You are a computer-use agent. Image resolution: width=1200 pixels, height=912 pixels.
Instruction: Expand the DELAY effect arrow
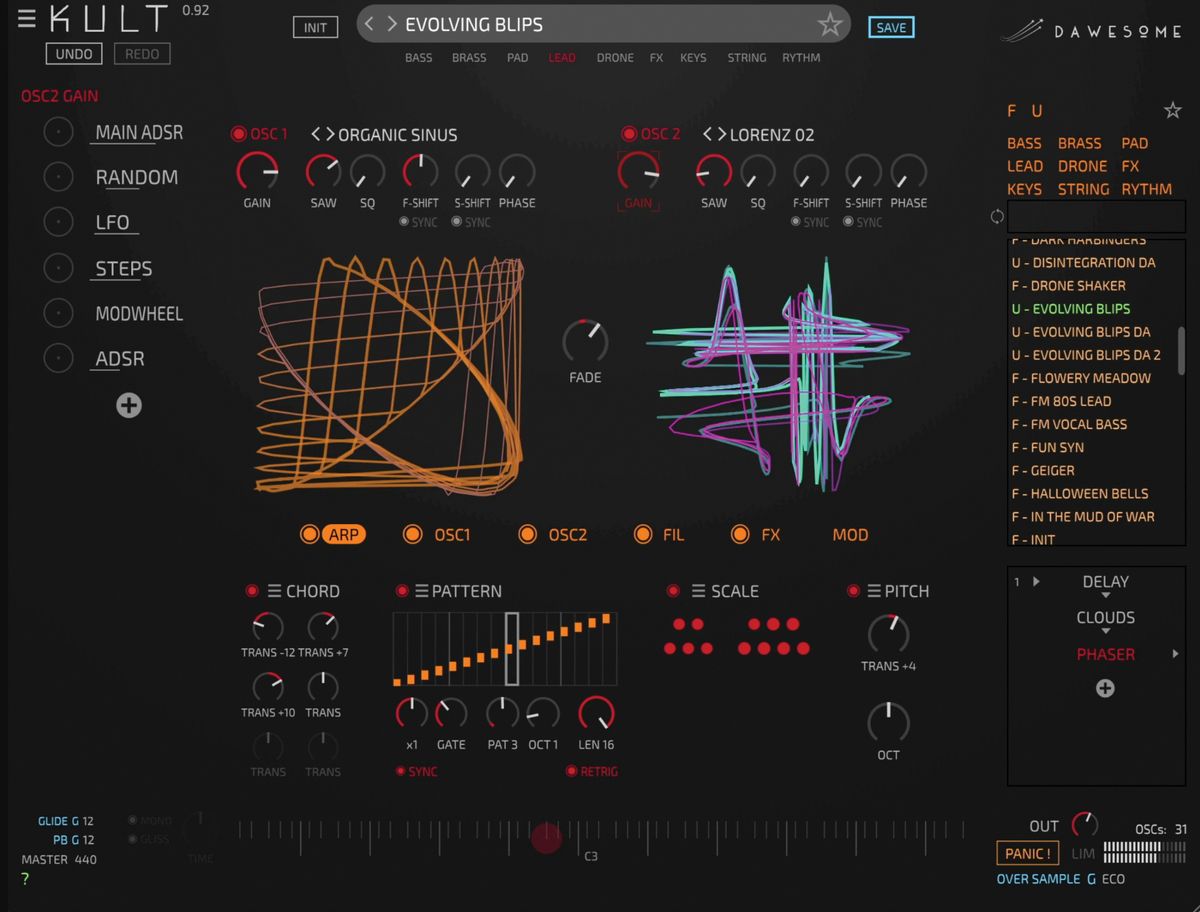pos(1105,596)
